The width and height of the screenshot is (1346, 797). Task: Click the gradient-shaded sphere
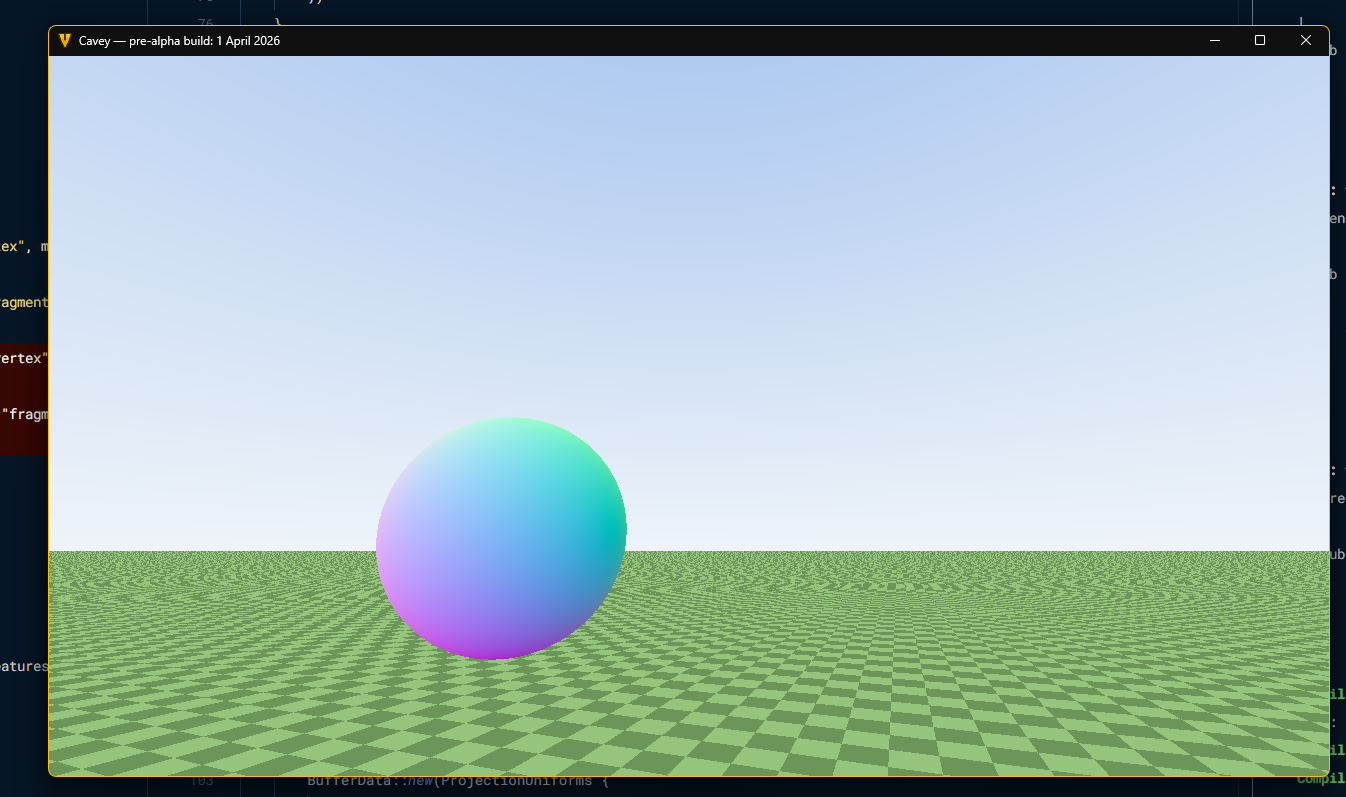[x=500, y=538]
